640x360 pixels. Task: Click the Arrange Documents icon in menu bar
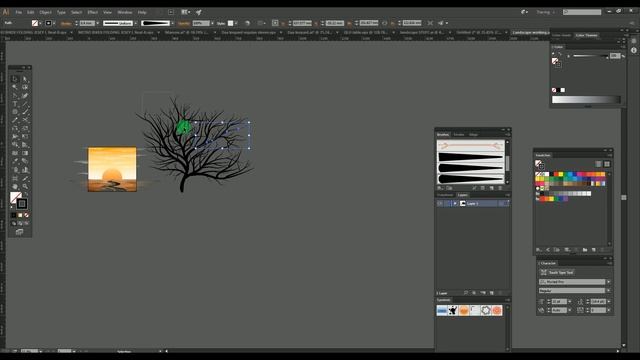click(x=185, y=12)
